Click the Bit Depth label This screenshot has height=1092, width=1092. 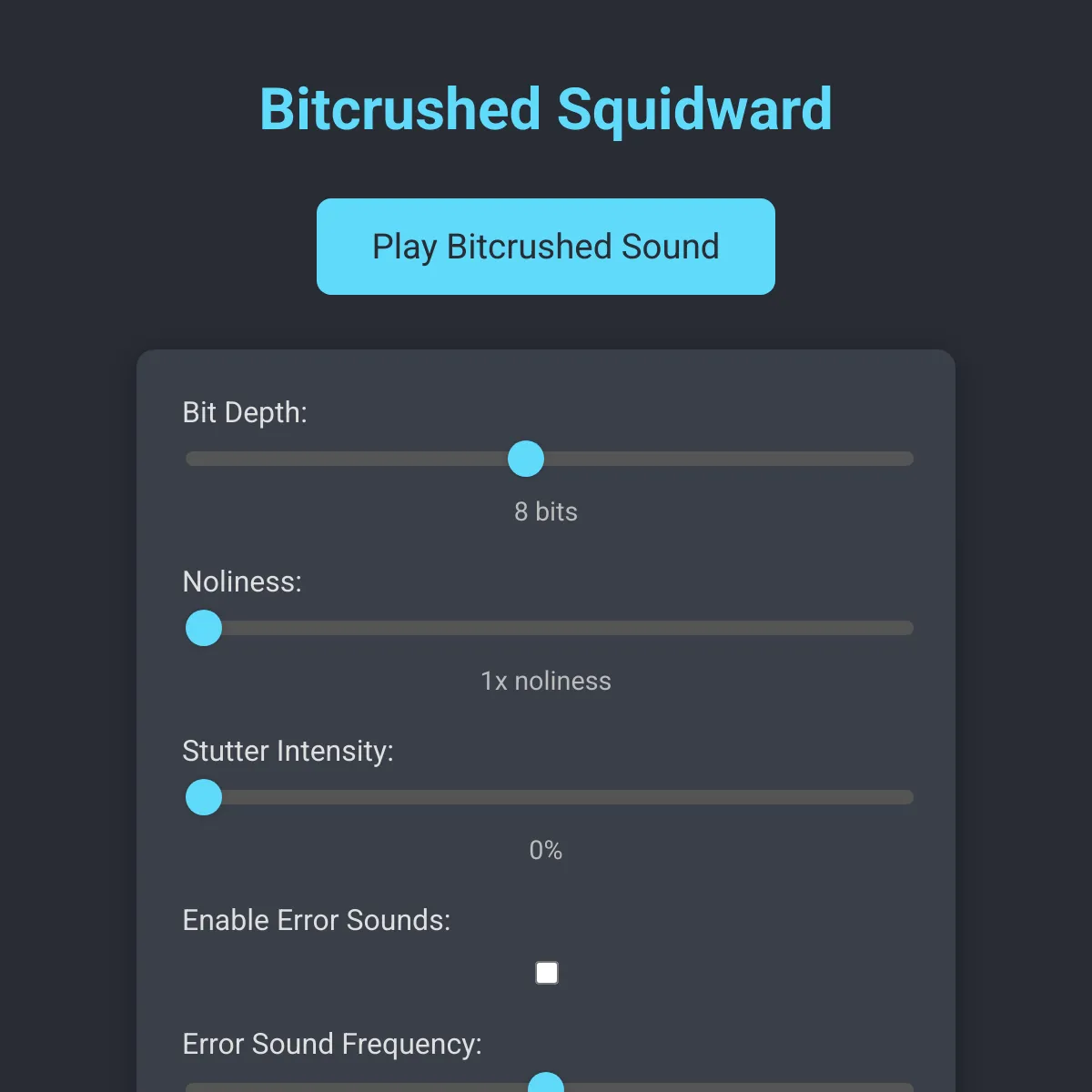[x=244, y=412]
